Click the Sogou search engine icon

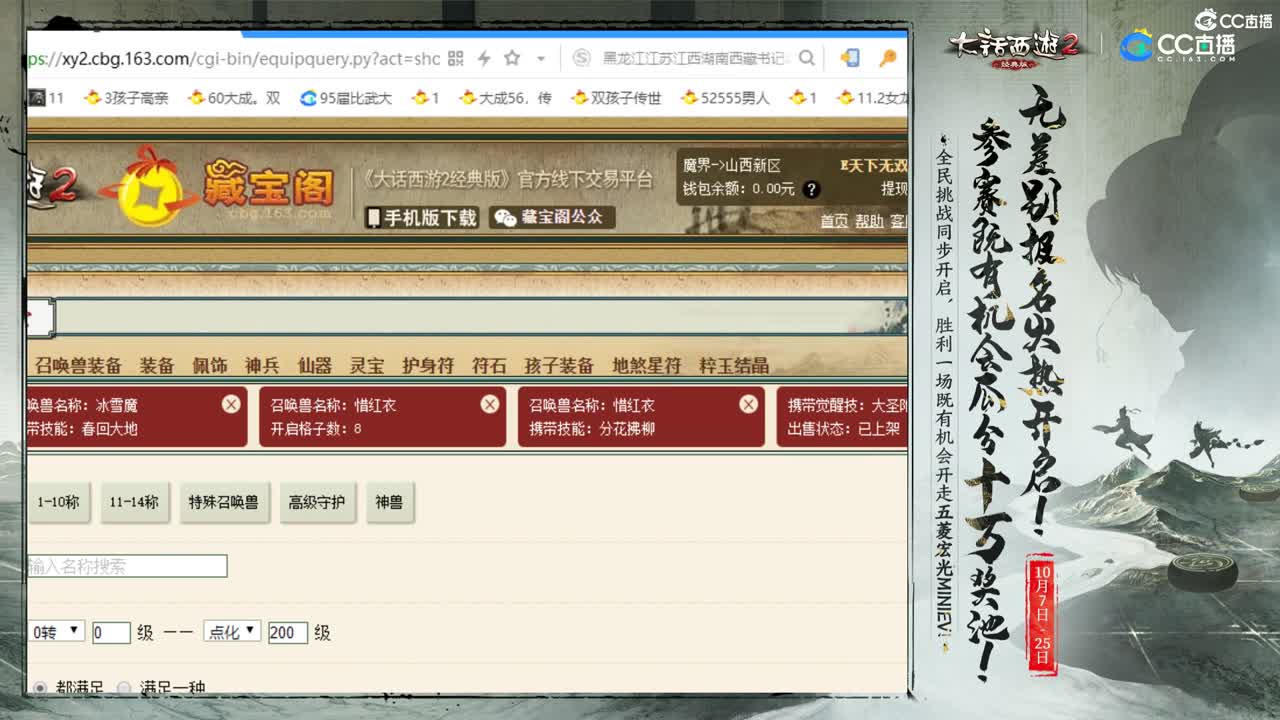point(581,59)
